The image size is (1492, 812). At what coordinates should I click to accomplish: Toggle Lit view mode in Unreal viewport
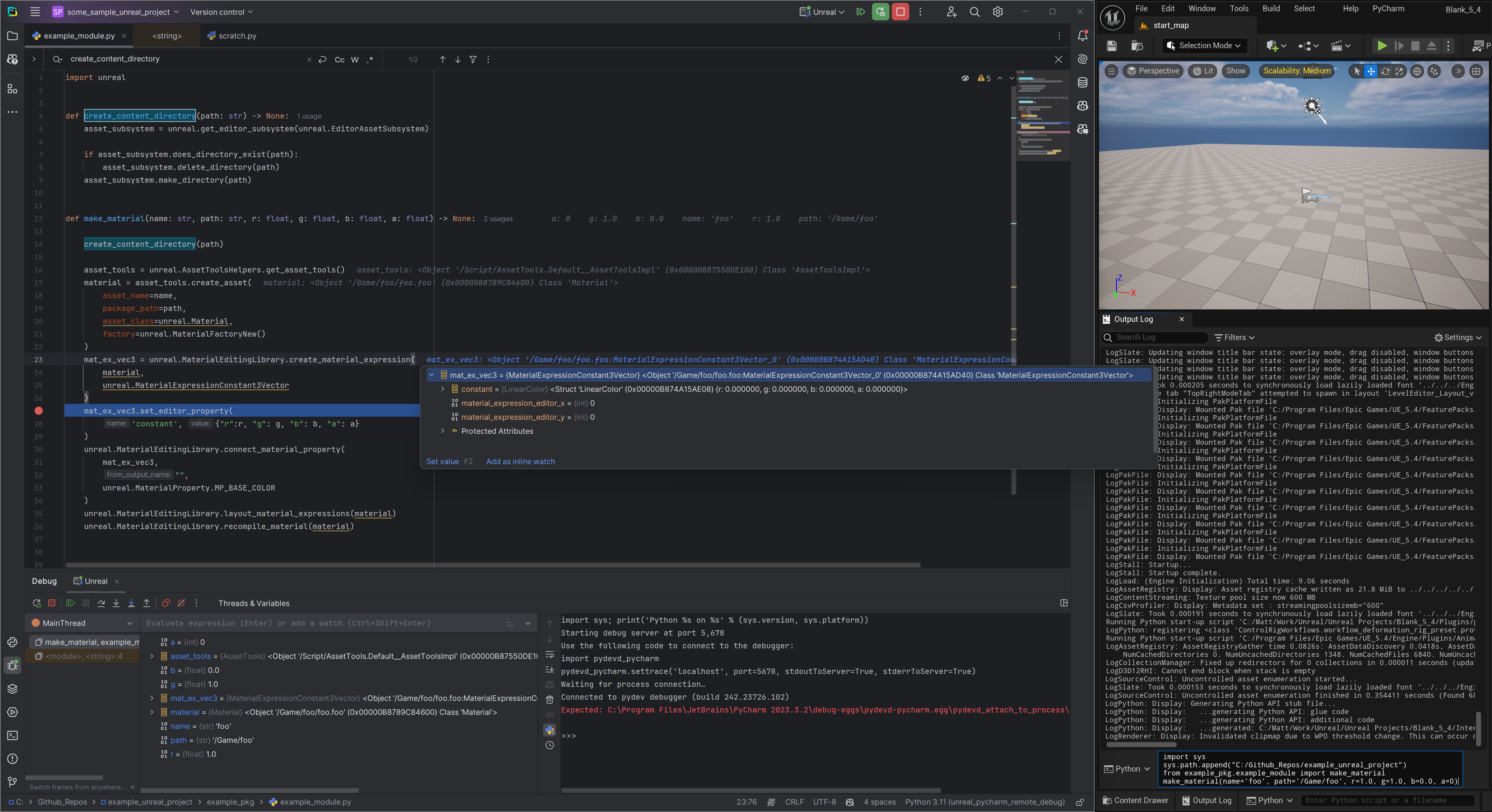coord(1202,71)
